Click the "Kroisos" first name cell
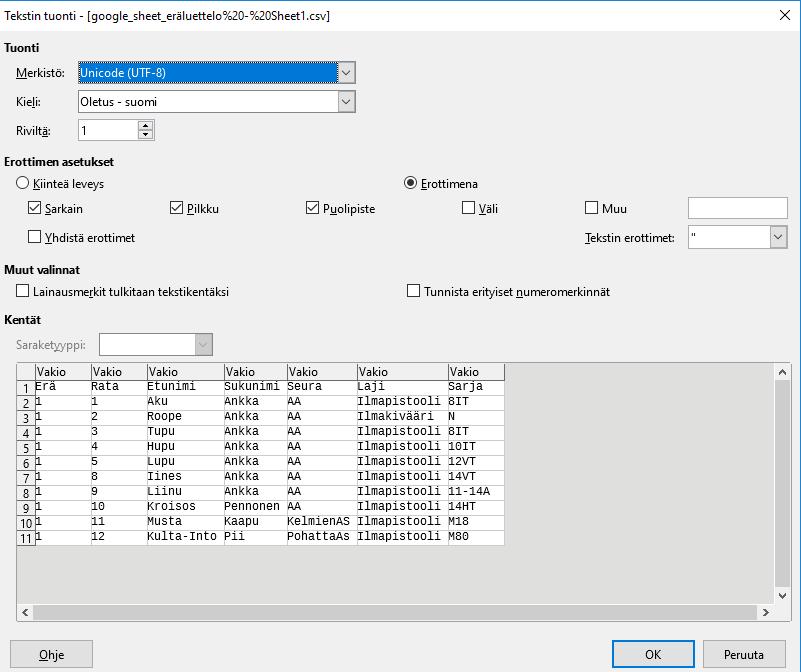 point(185,507)
